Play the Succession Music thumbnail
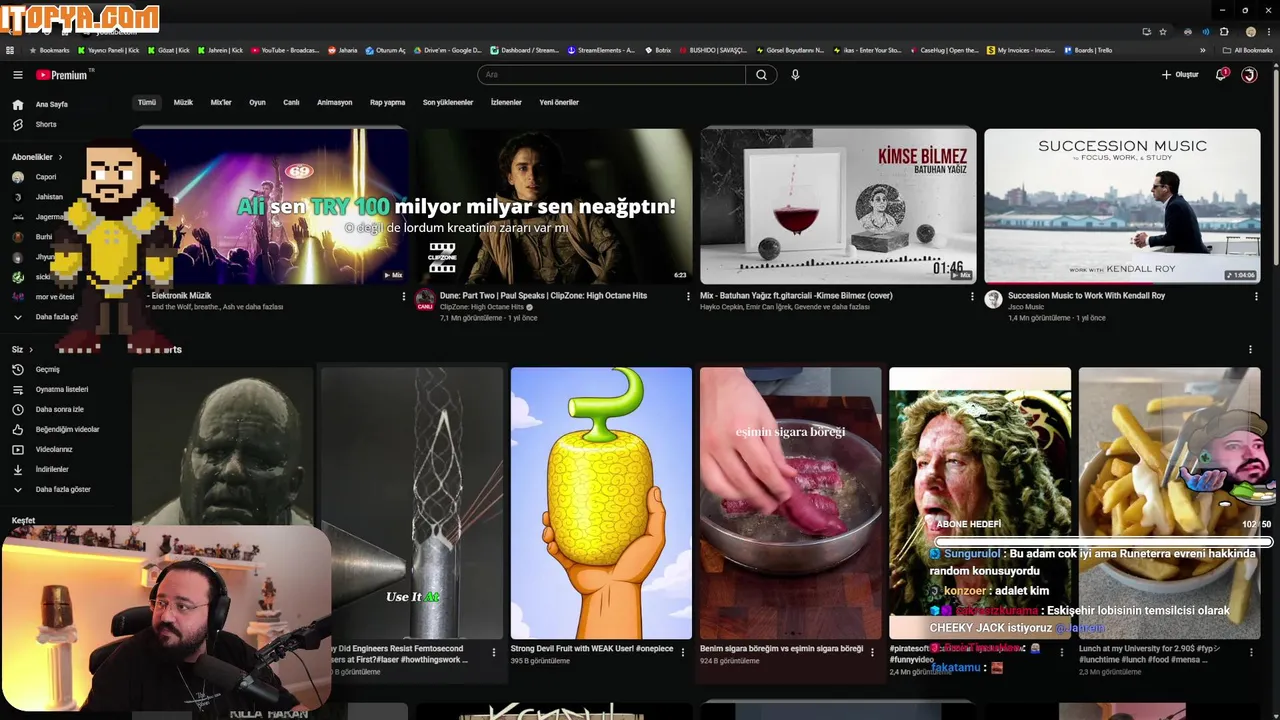The width and height of the screenshot is (1280, 720). pyautogui.click(x=1122, y=206)
